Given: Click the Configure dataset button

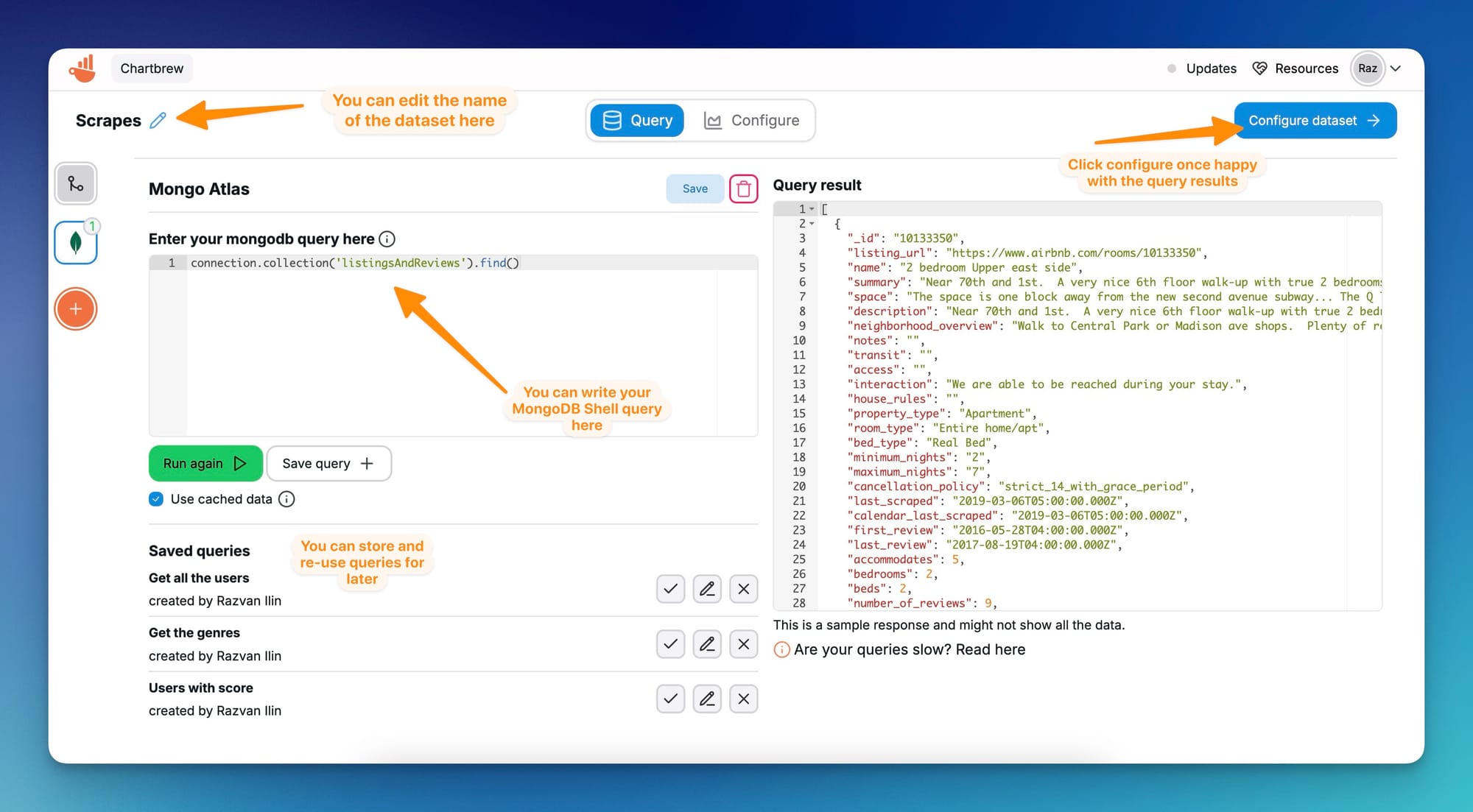Looking at the screenshot, I should pos(1315,120).
